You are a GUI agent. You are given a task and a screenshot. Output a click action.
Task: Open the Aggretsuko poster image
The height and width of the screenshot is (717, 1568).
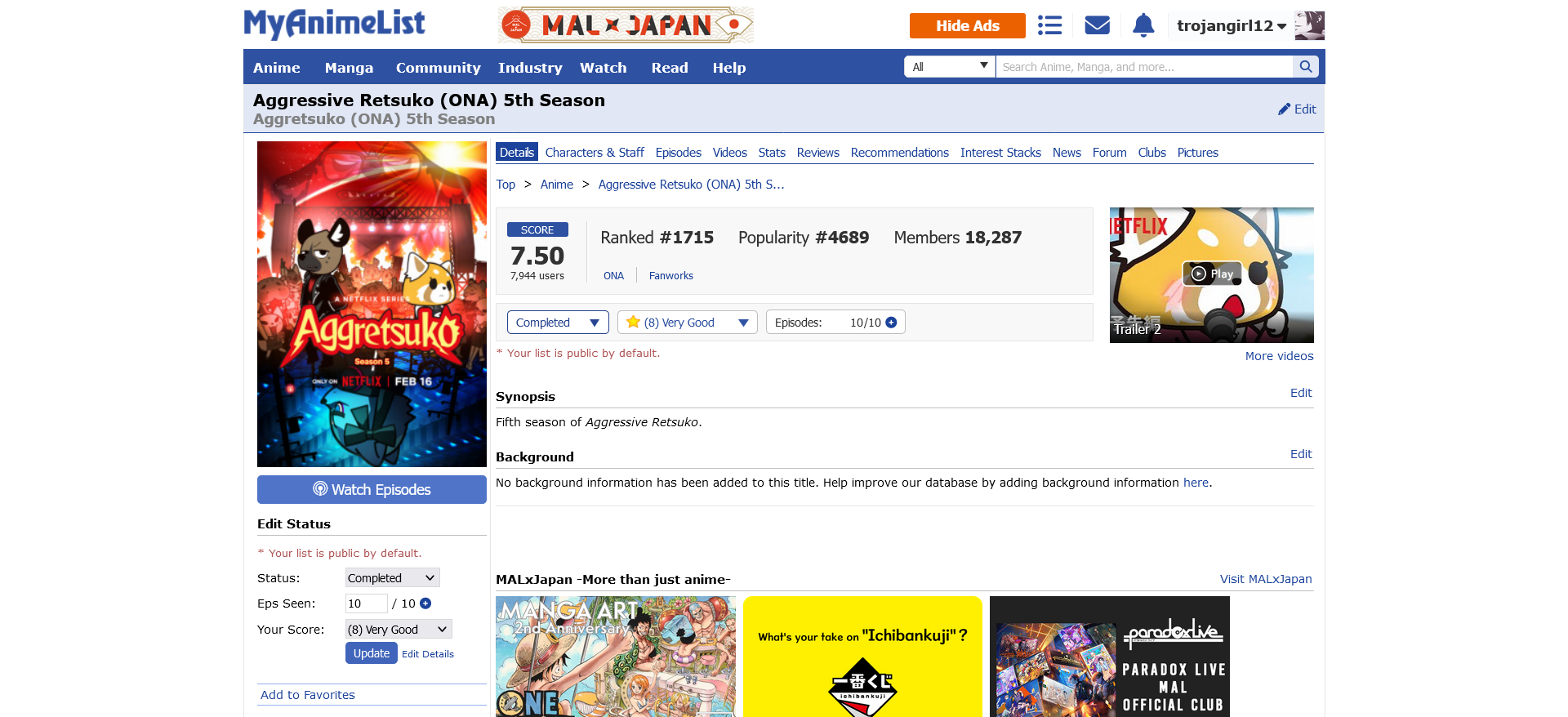point(372,304)
